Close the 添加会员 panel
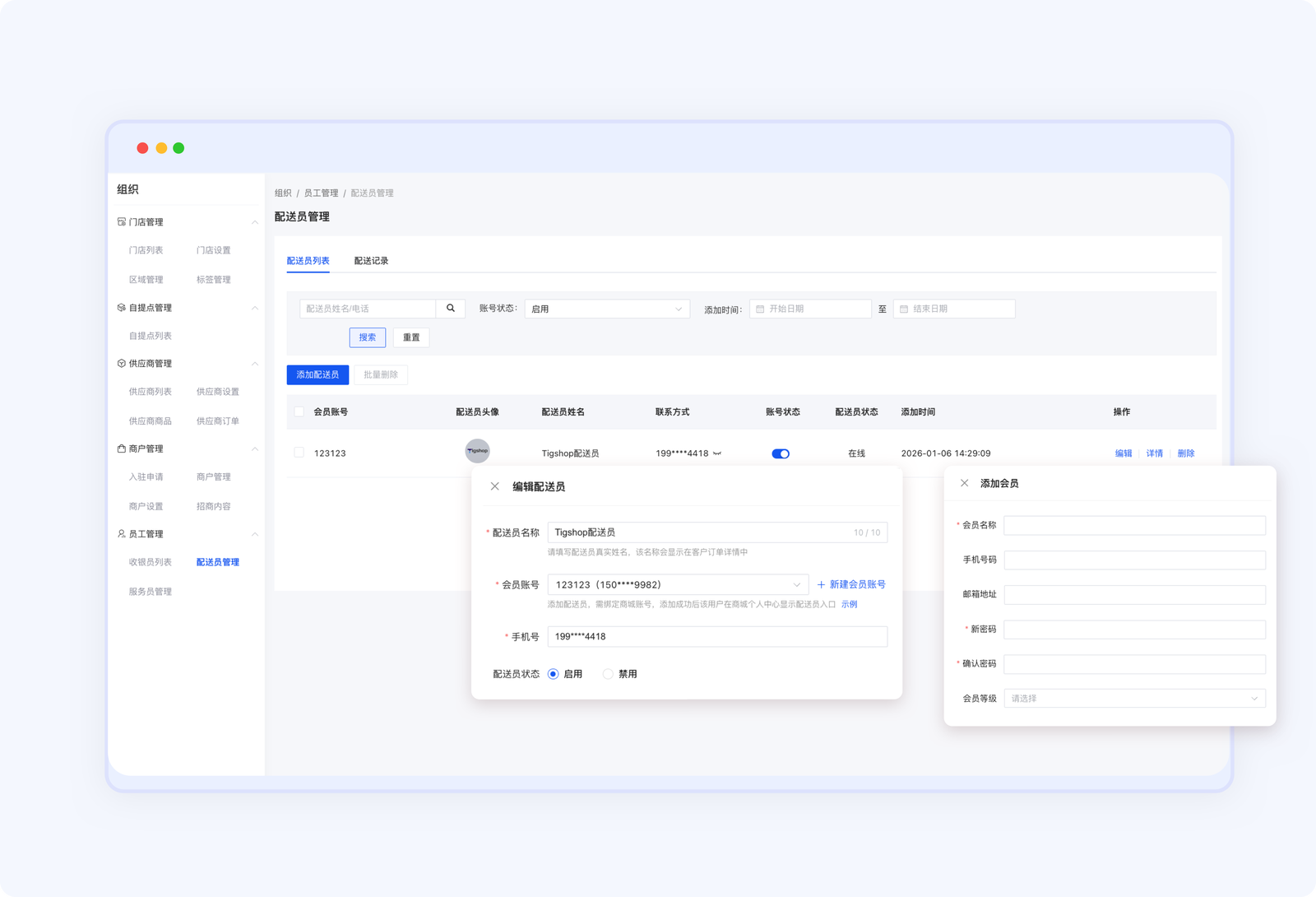 click(965, 483)
